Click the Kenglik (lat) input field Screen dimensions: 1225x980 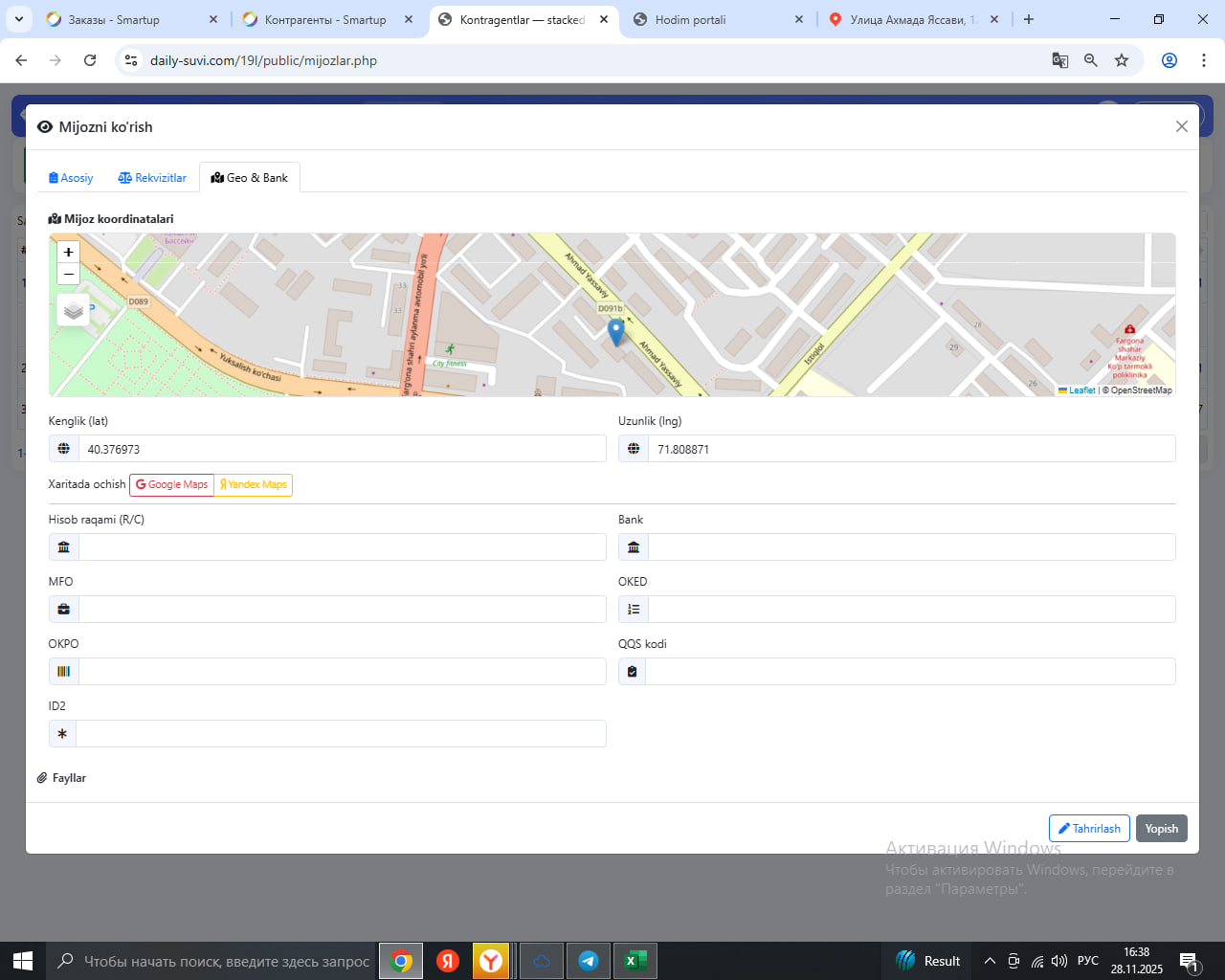pos(342,449)
